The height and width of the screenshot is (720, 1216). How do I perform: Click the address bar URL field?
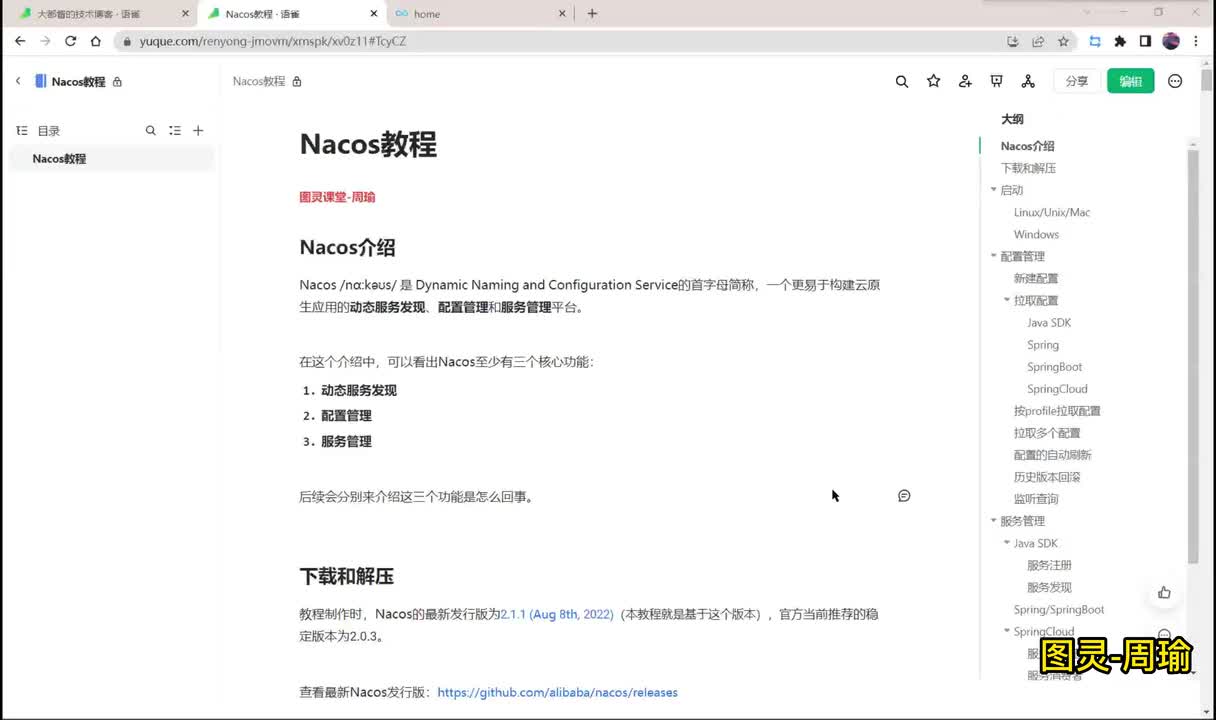point(560,41)
